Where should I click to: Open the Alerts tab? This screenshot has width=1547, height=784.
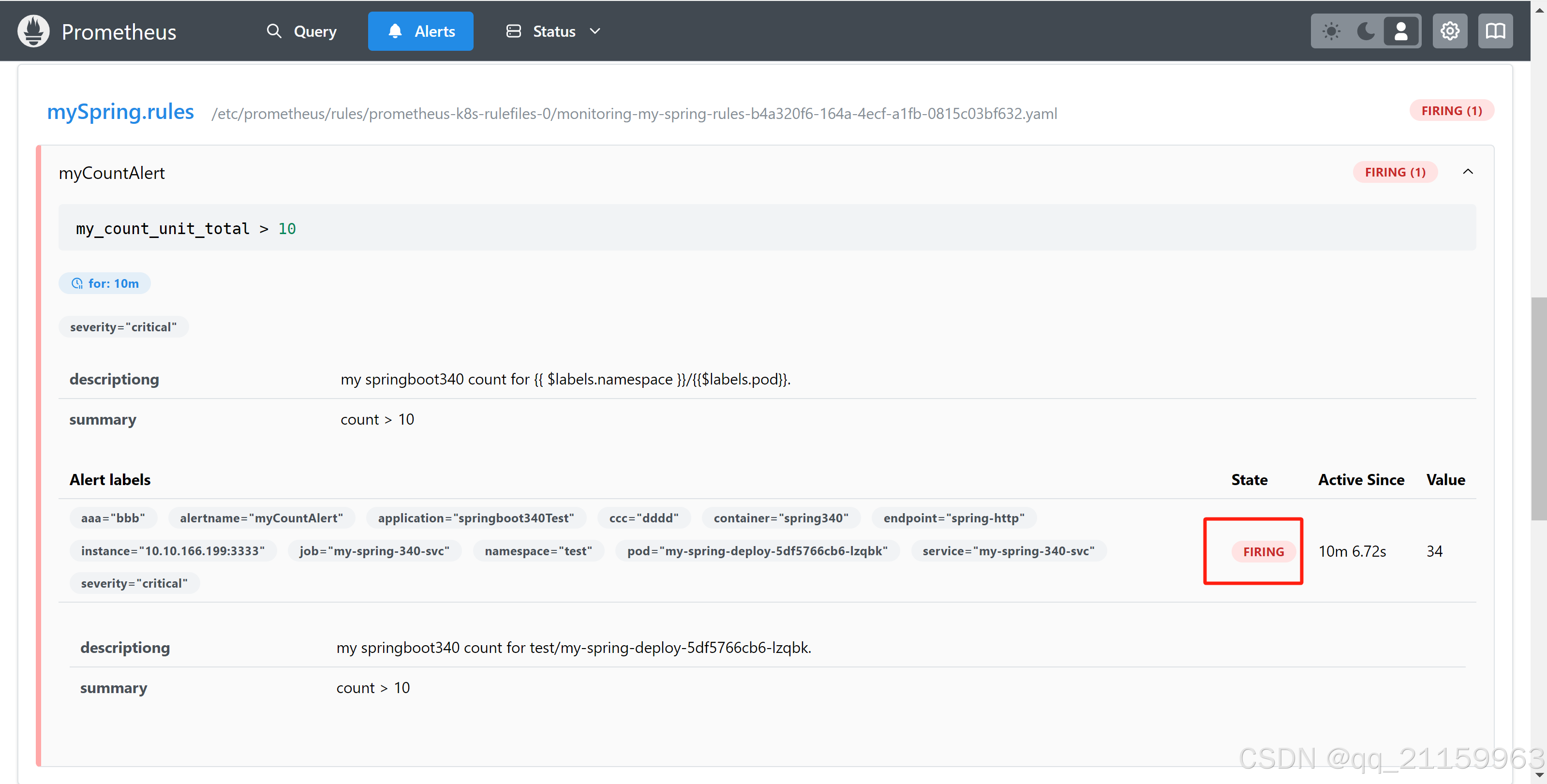point(420,31)
